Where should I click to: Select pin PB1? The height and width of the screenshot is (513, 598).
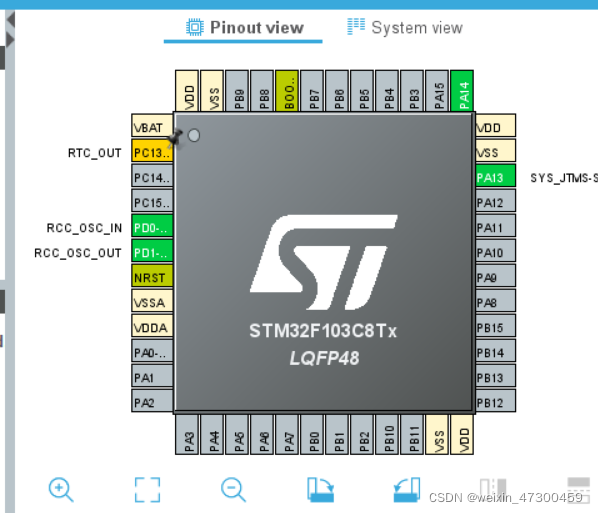click(x=337, y=434)
